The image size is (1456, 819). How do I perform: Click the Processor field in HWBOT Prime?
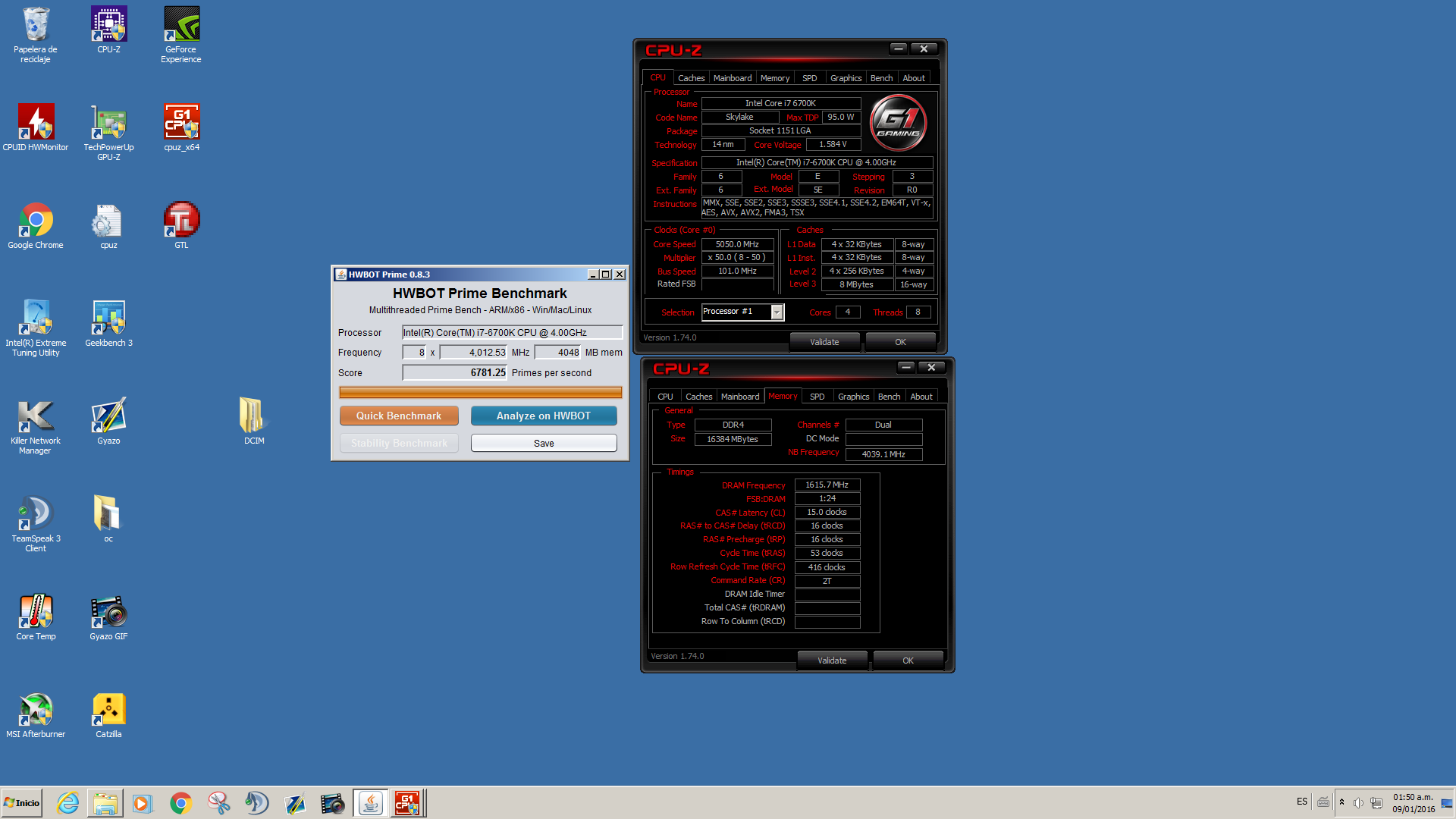(512, 332)
